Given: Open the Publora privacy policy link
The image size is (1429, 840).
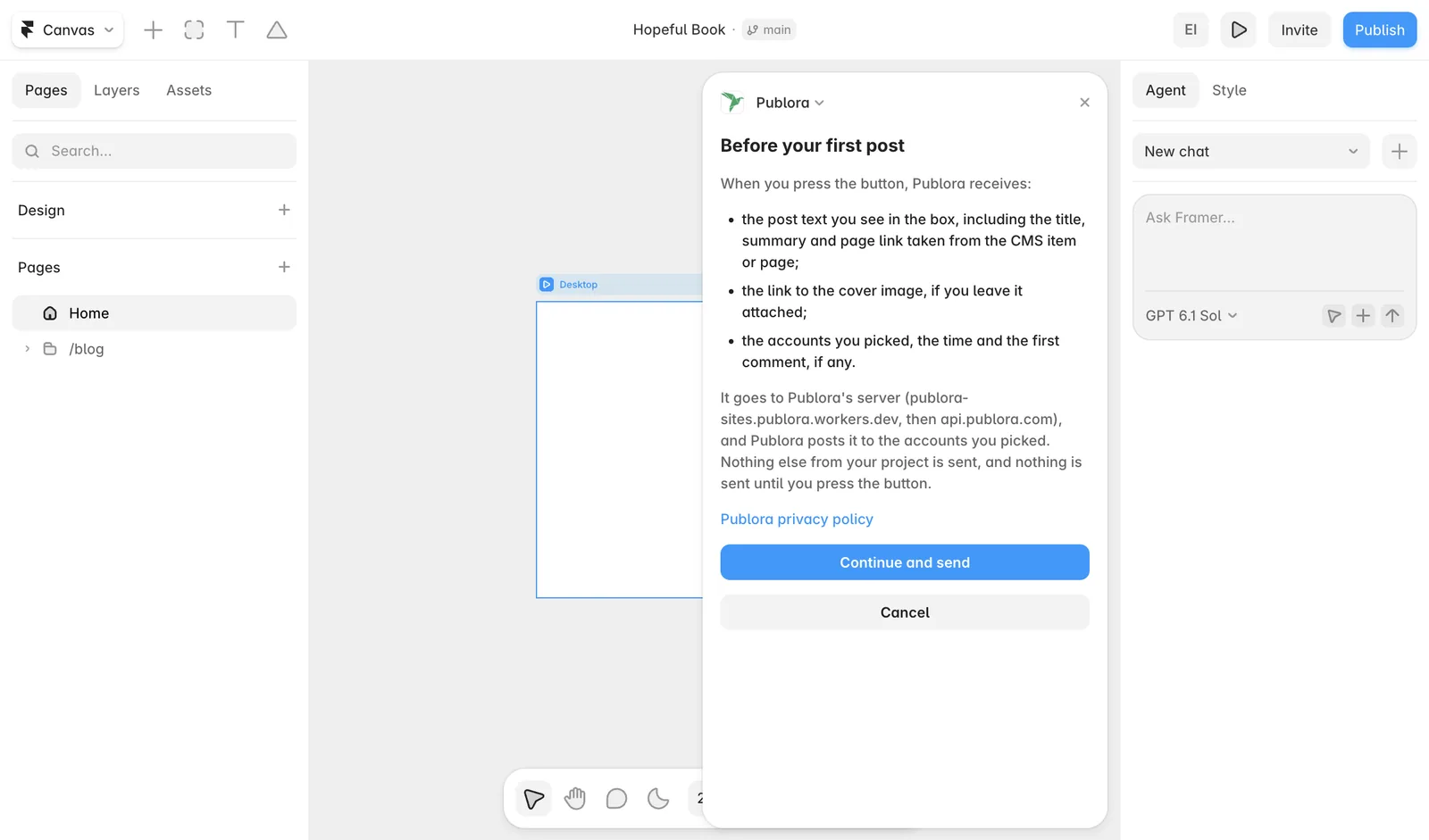Looking at the screenshot, I should click(x=797, y=519).
